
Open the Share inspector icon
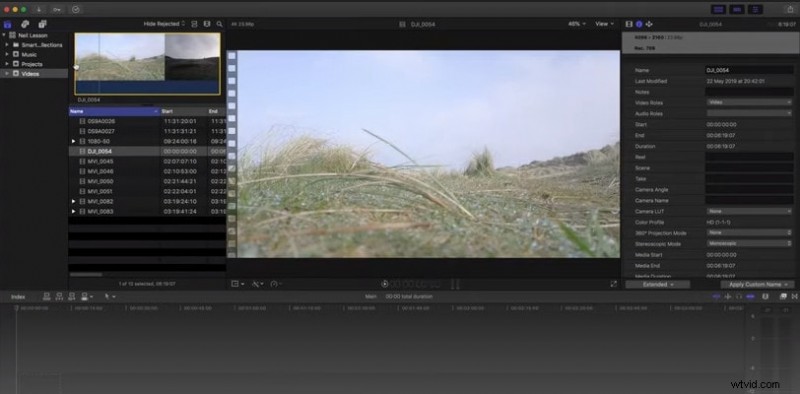[649, 24]
